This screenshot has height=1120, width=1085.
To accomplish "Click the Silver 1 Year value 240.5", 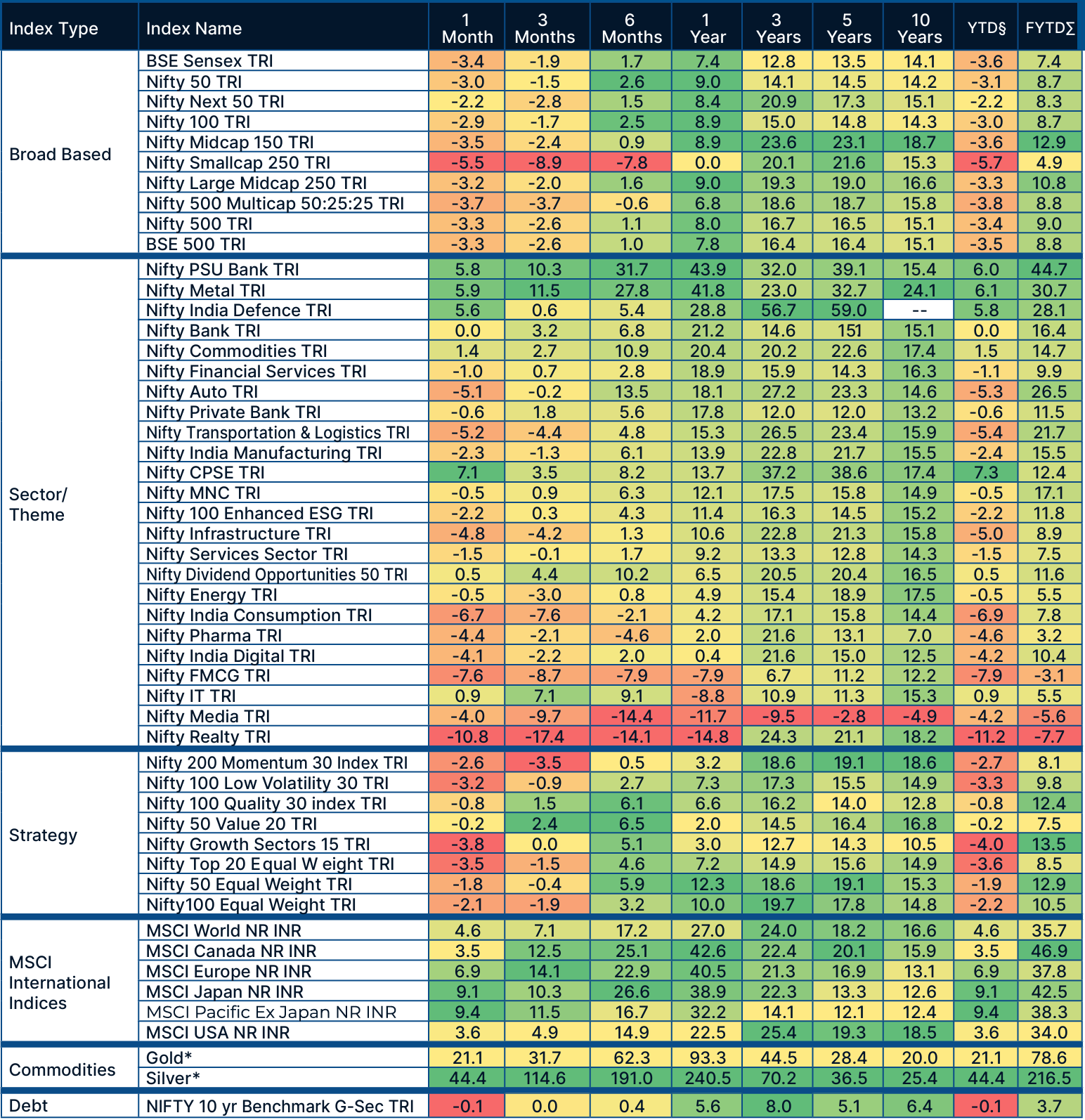I will click(707, 1079).
